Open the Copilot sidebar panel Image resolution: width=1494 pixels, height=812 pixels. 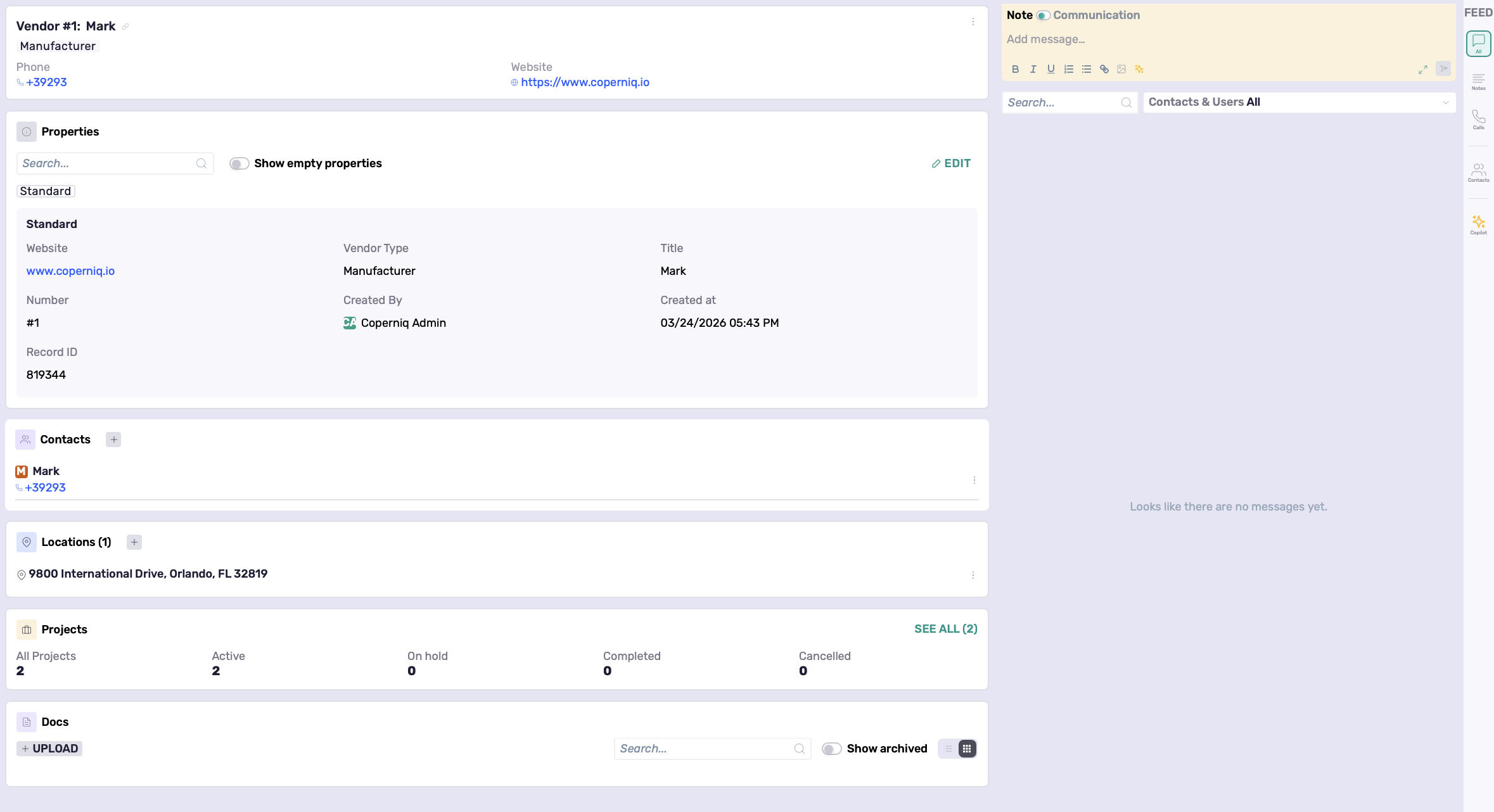tap(1478, 224)
